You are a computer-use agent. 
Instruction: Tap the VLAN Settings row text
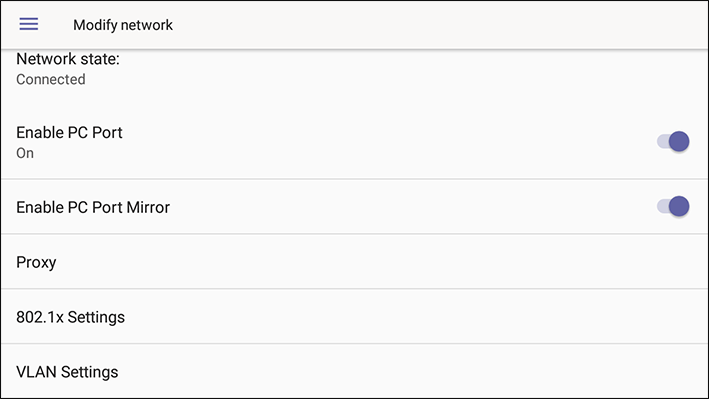tap(67, 372)
